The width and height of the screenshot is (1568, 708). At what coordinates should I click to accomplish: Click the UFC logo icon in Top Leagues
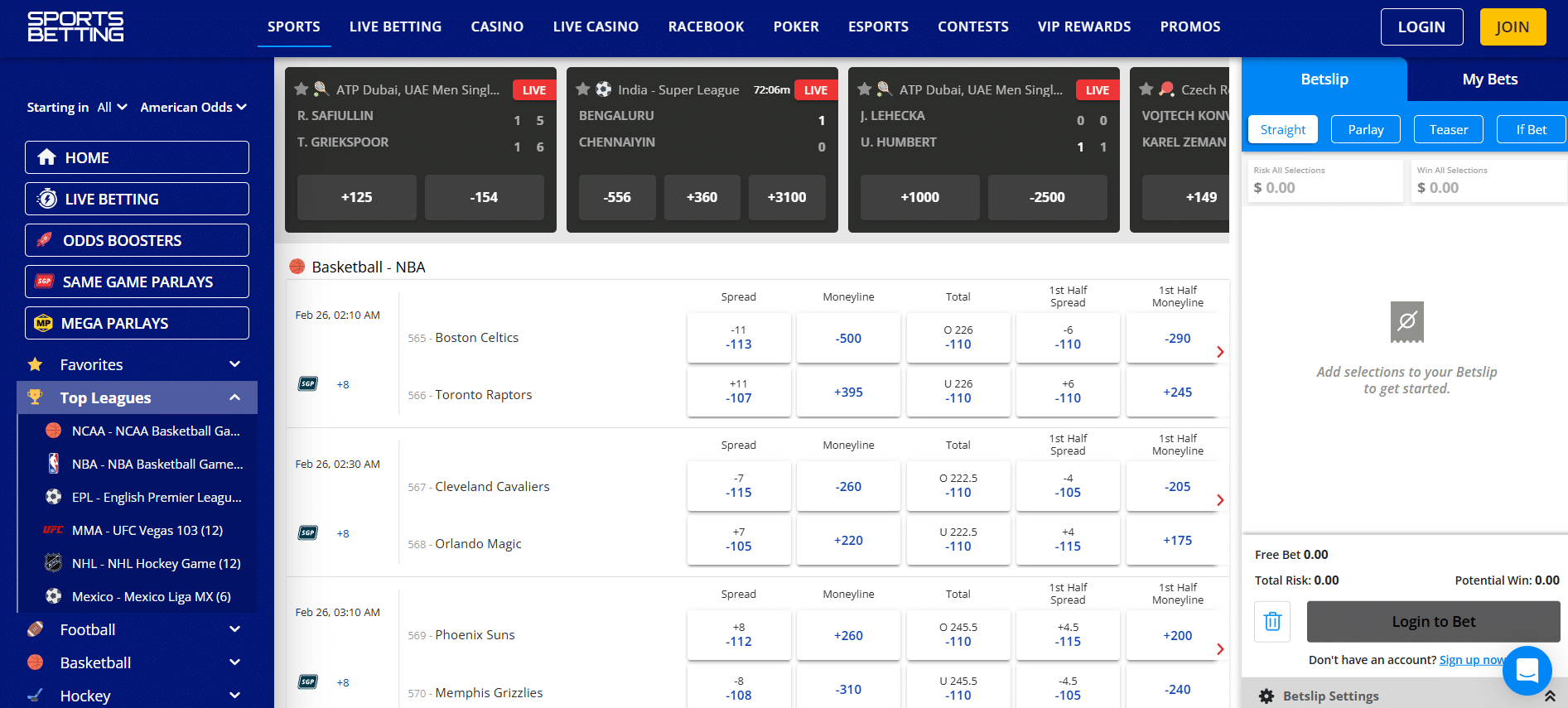click(54, 530)
